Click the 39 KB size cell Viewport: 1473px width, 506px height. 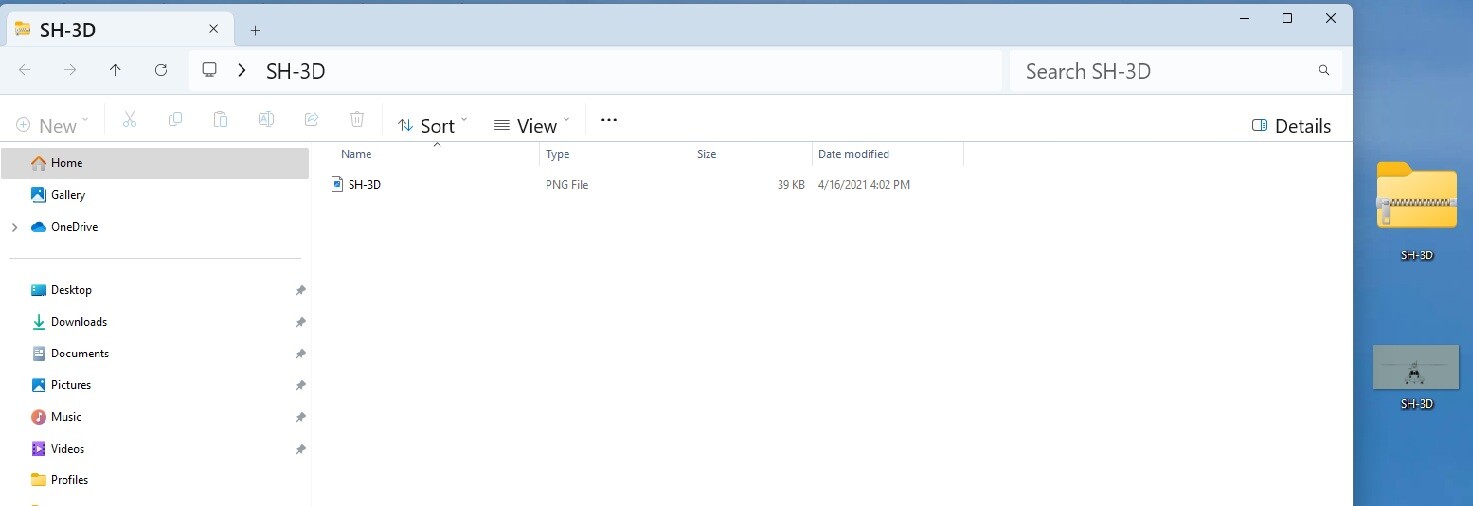click(x=791, y=185)
